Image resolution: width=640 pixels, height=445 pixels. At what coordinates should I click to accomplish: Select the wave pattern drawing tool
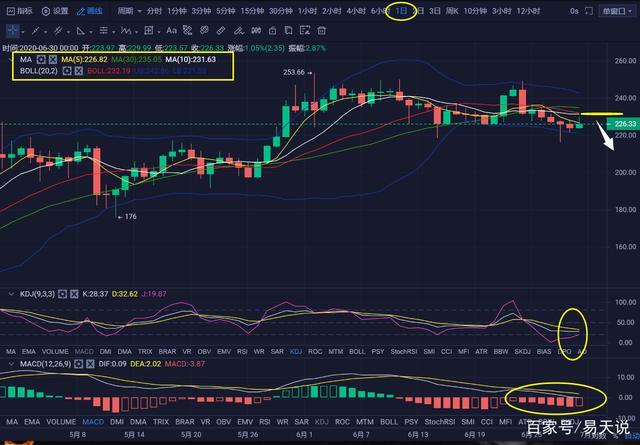tap(126, 30)
